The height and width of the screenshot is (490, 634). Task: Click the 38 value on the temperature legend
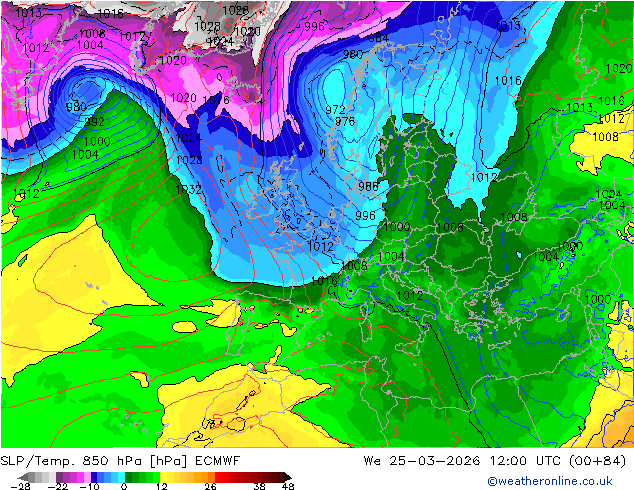259,486
